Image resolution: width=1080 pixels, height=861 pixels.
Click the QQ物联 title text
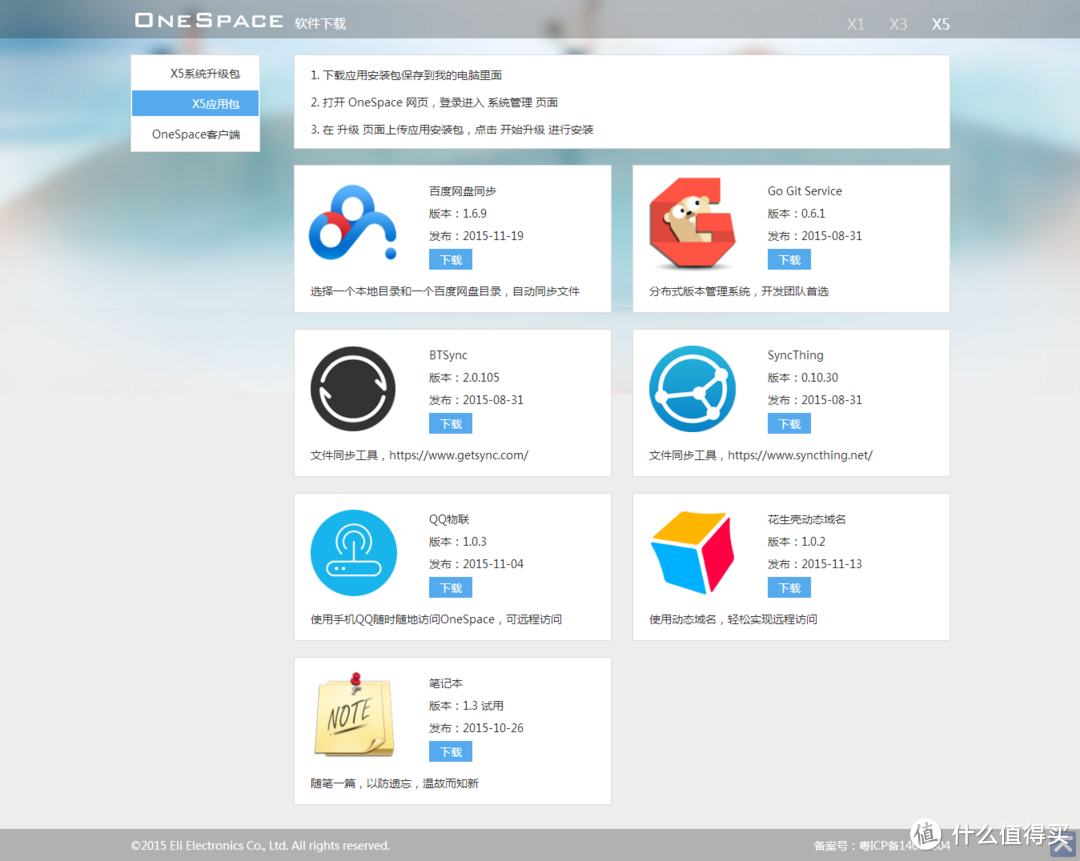448,519
